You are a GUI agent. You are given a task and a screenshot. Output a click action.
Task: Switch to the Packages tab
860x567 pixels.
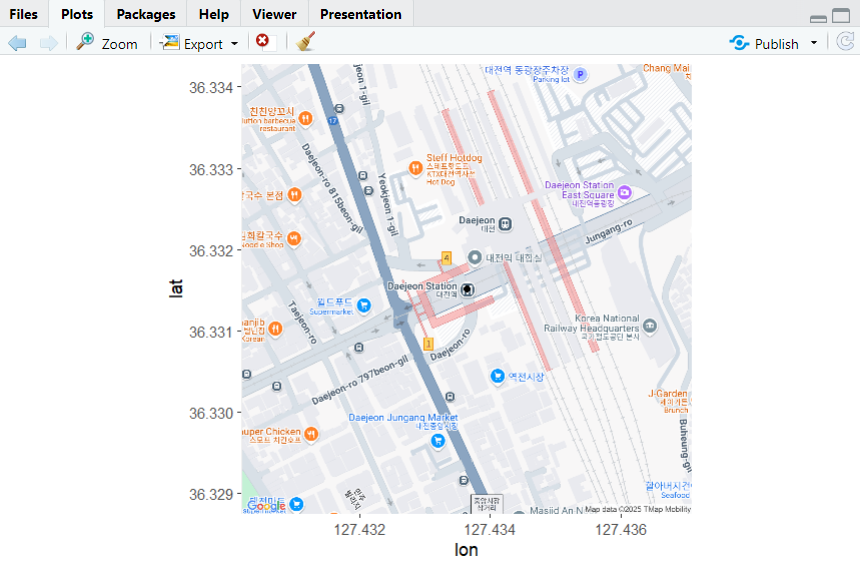tap(146, 14)
